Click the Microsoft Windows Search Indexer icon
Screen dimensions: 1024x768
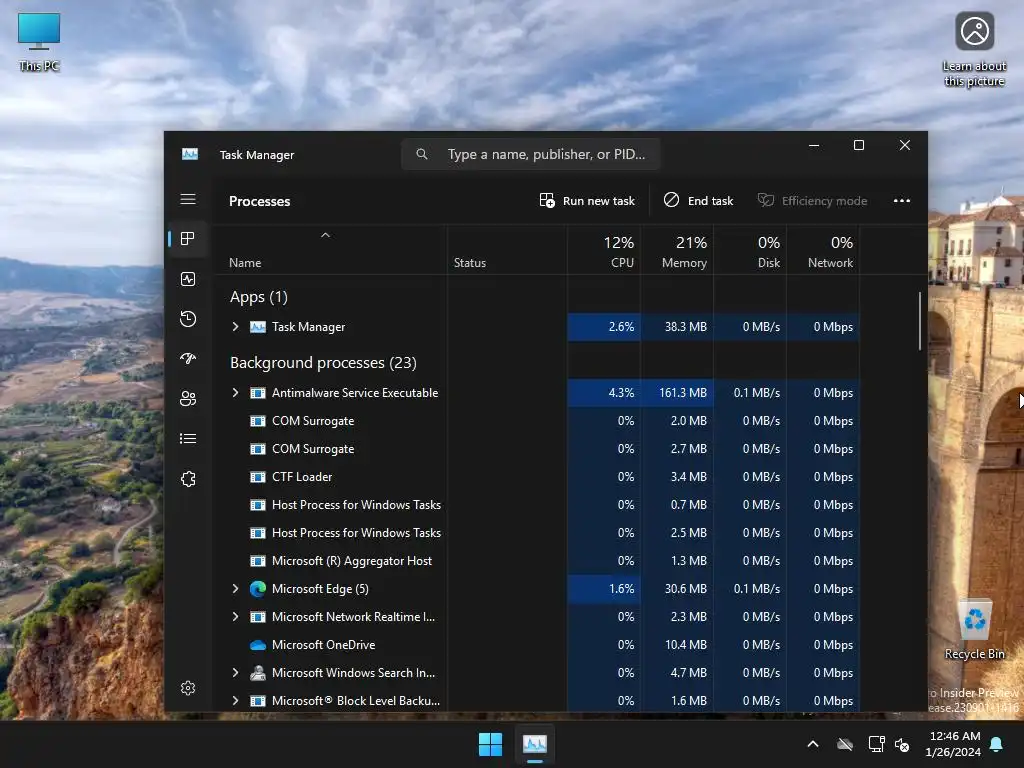tap(258, 673)
